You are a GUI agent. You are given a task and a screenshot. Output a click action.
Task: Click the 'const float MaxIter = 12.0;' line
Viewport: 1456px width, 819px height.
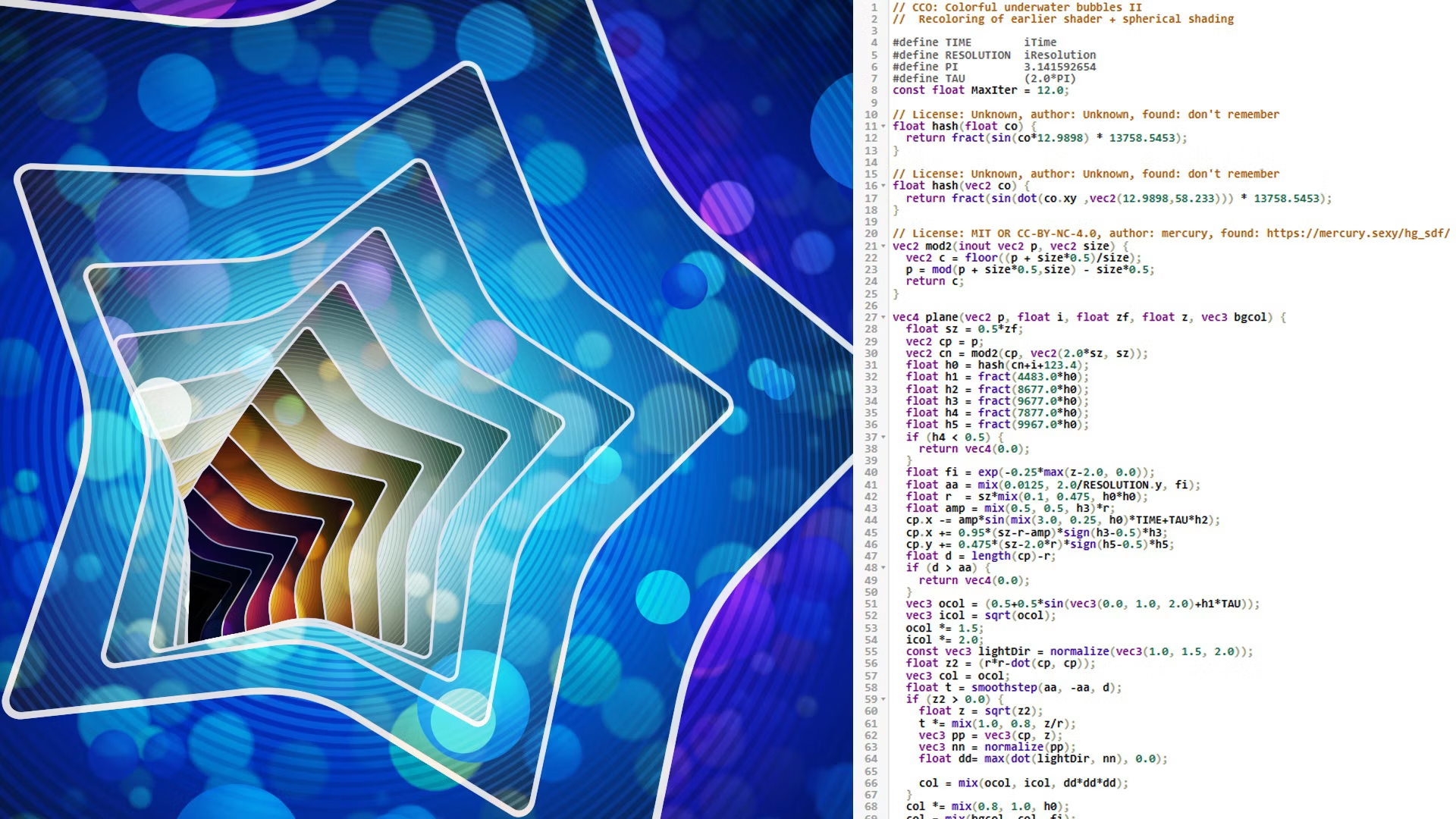[x=981, y=90]
